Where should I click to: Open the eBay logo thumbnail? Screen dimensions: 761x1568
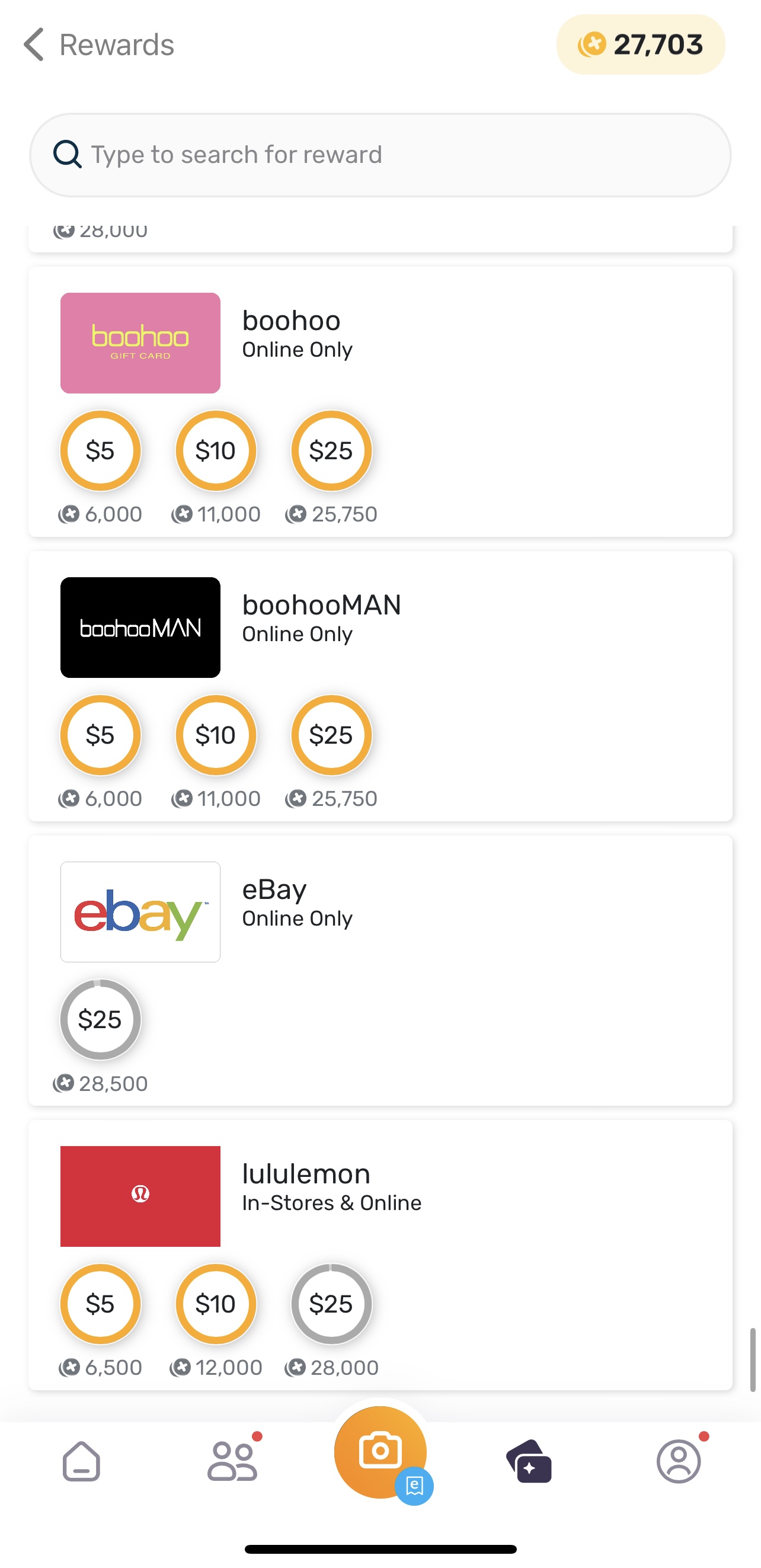click(x=140, y=911)
